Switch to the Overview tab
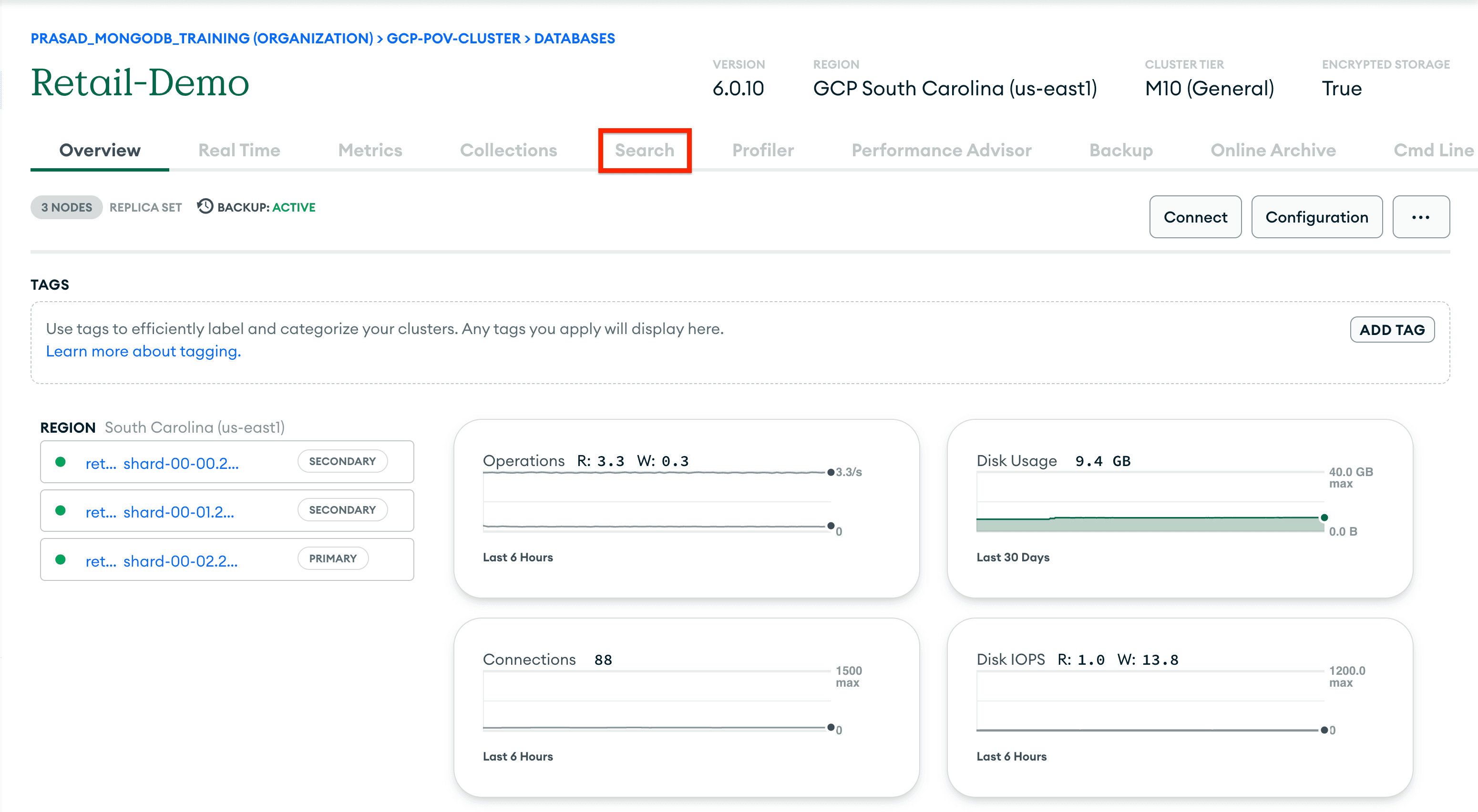Image resolution: width=1478 pixels, height=812 pixels. point(100,150)
